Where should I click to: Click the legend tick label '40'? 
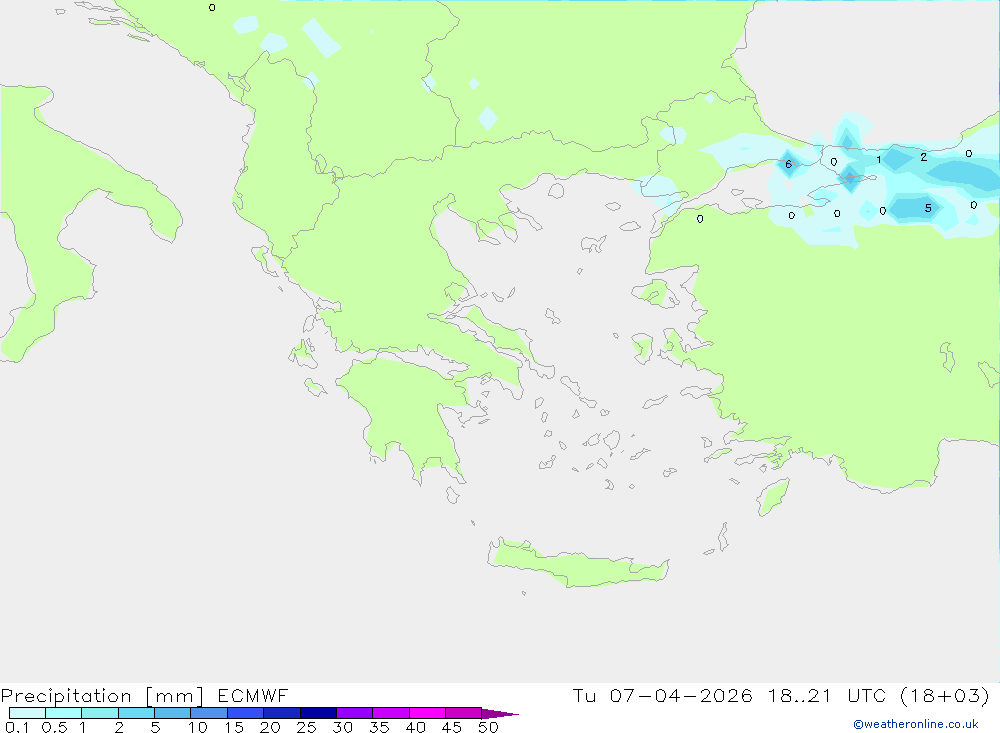(x=416, y=727)
